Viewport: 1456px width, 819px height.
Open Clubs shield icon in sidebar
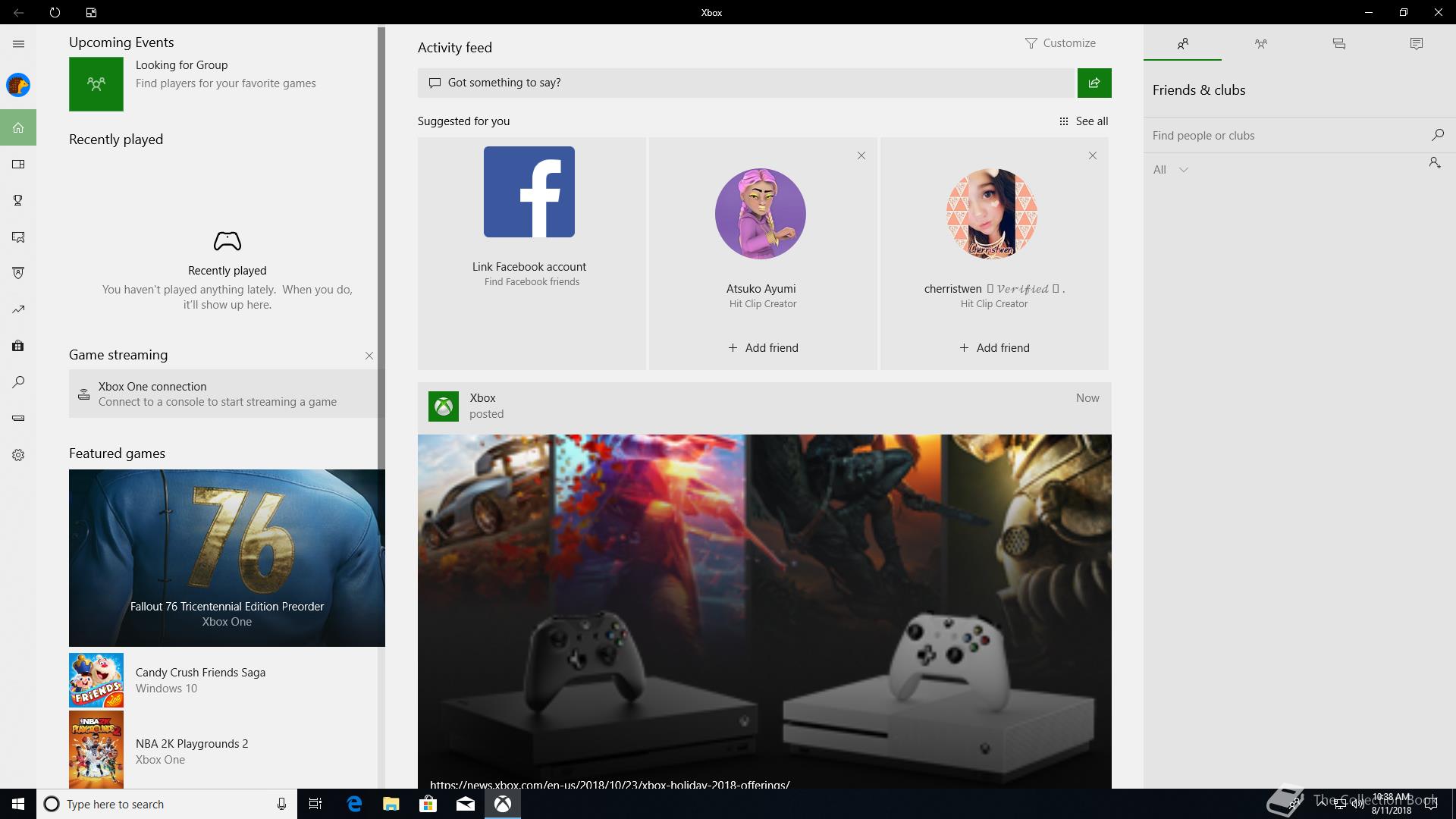18,273
